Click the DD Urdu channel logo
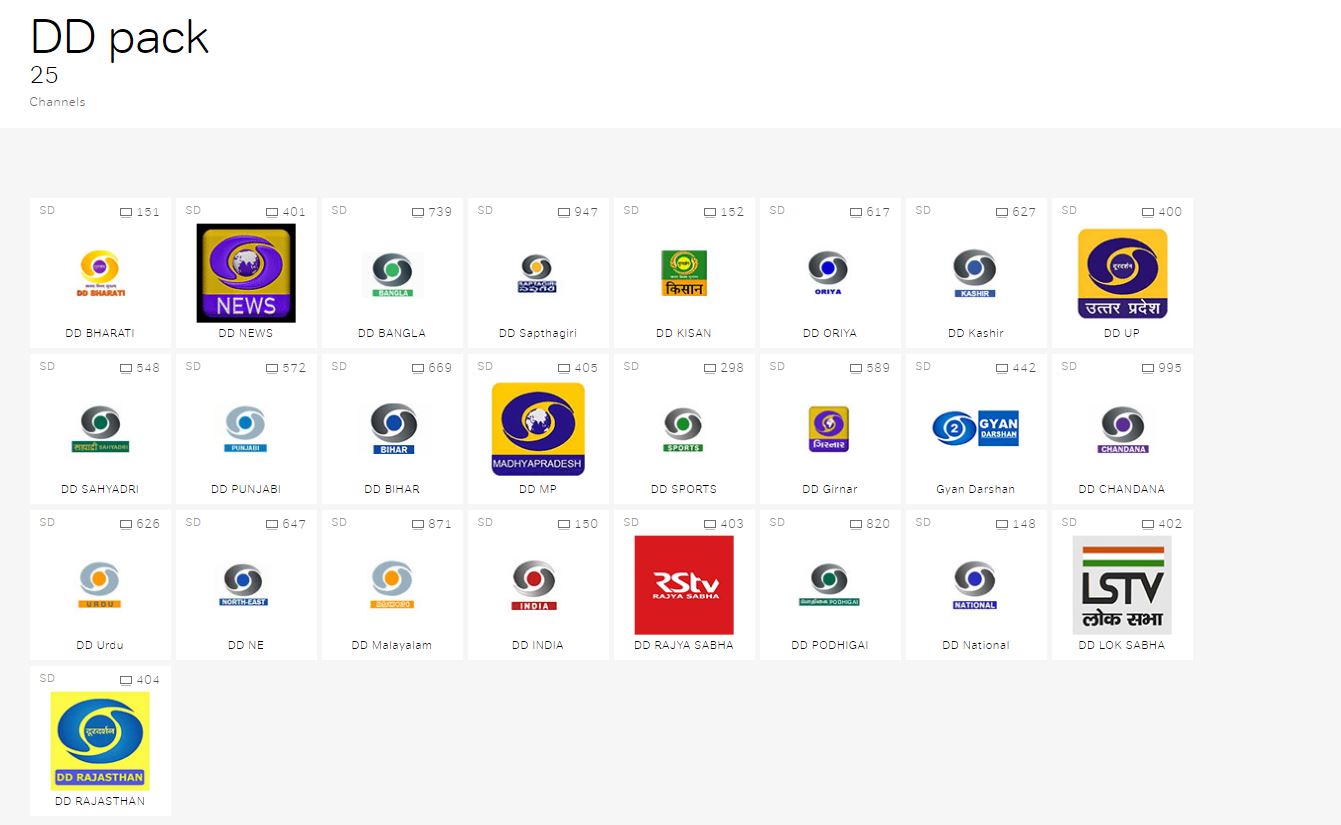 pos(100,585)
